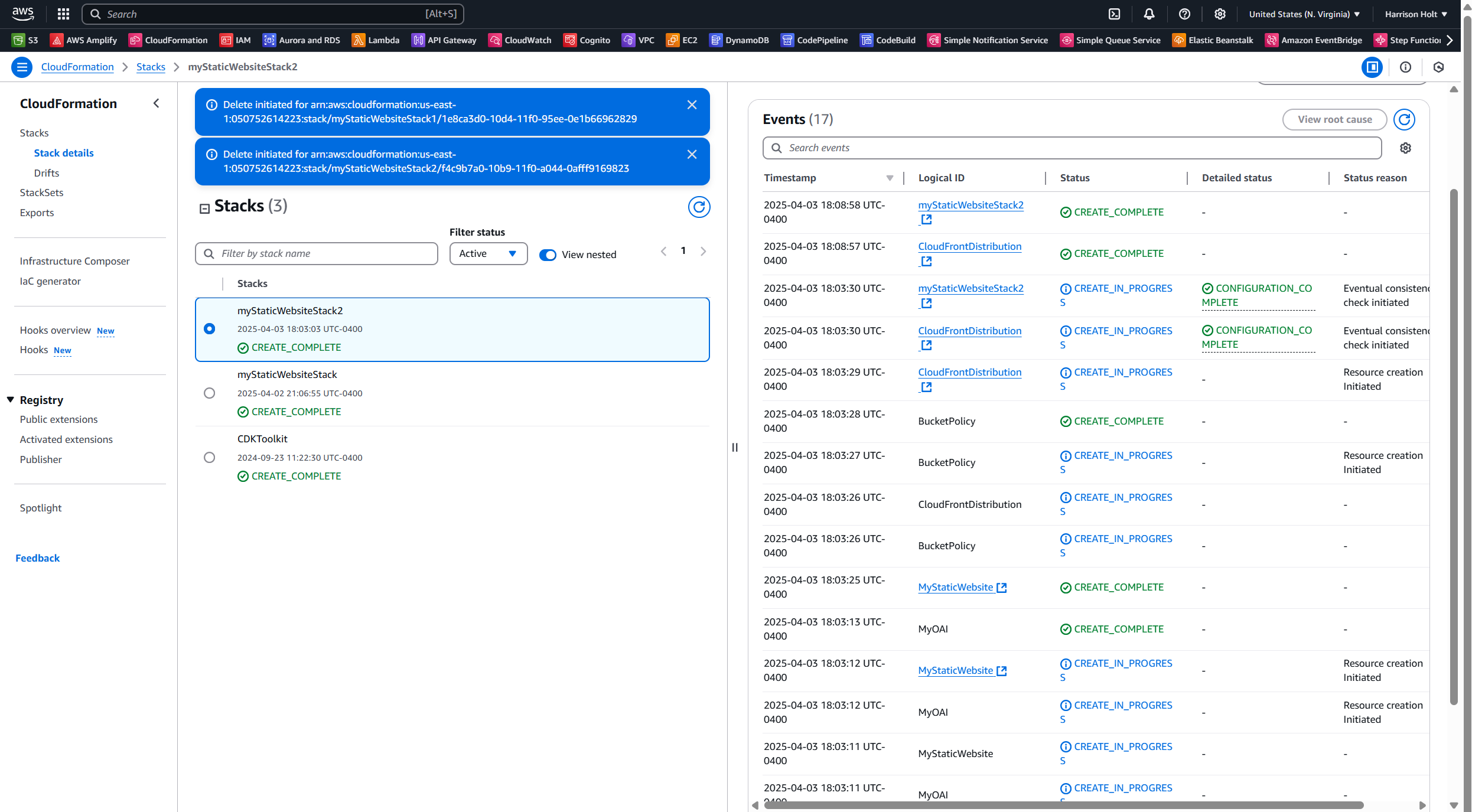Viewport: 1472px width, 812px height.
Task: Collapse the CloudFormation side navigation
Action: click(x=156, y=103)
